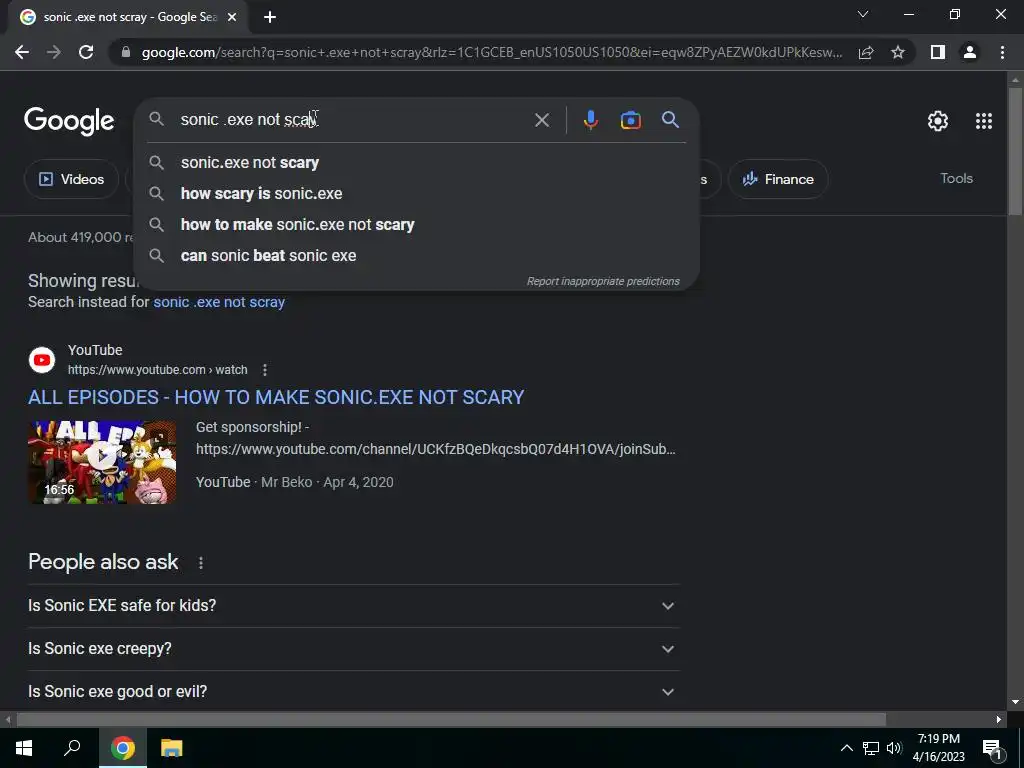Open the YouTube result options dots
1024x768 pixels.
tap(264, 370)
